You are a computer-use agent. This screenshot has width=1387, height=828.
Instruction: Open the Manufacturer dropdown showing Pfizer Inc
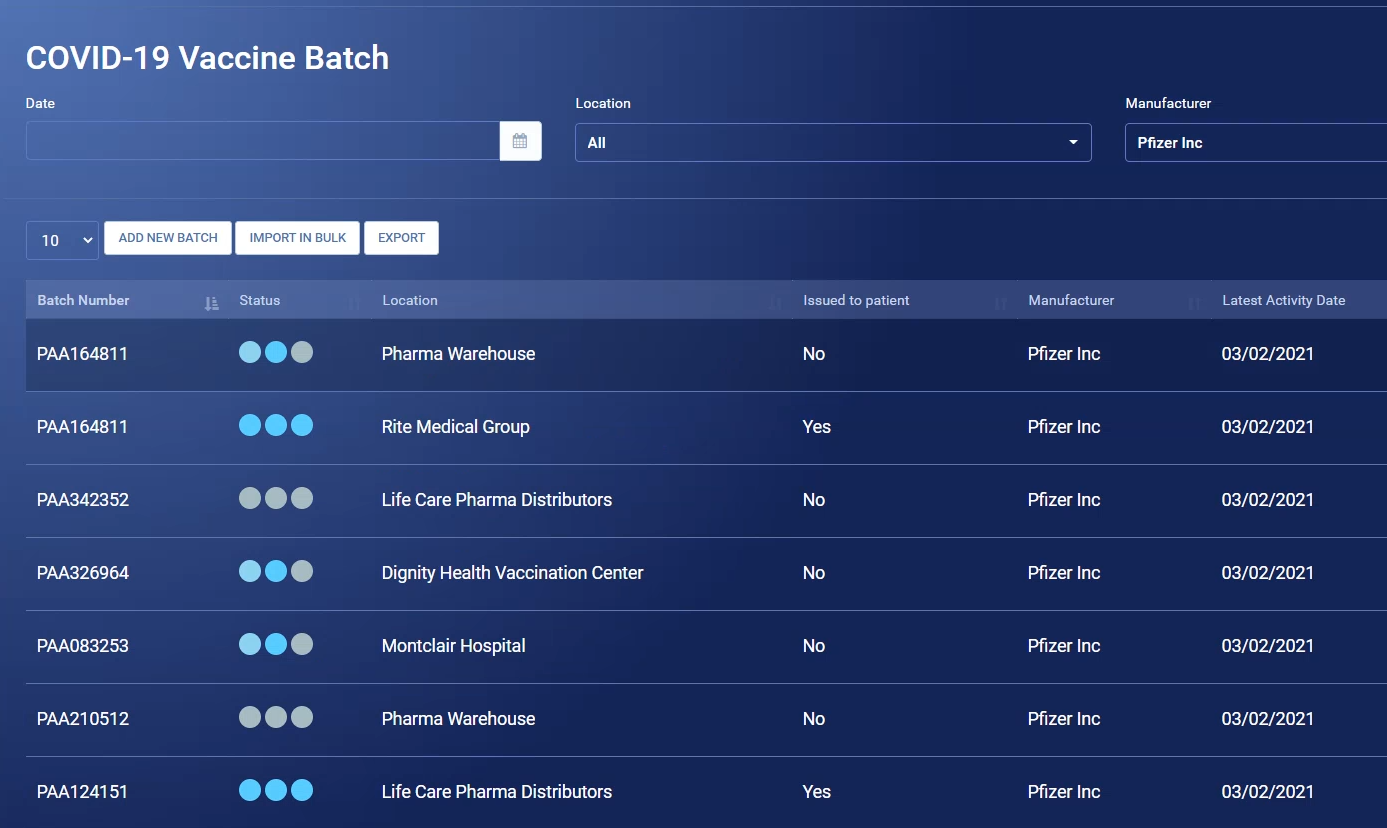(x=1255, y=143)
